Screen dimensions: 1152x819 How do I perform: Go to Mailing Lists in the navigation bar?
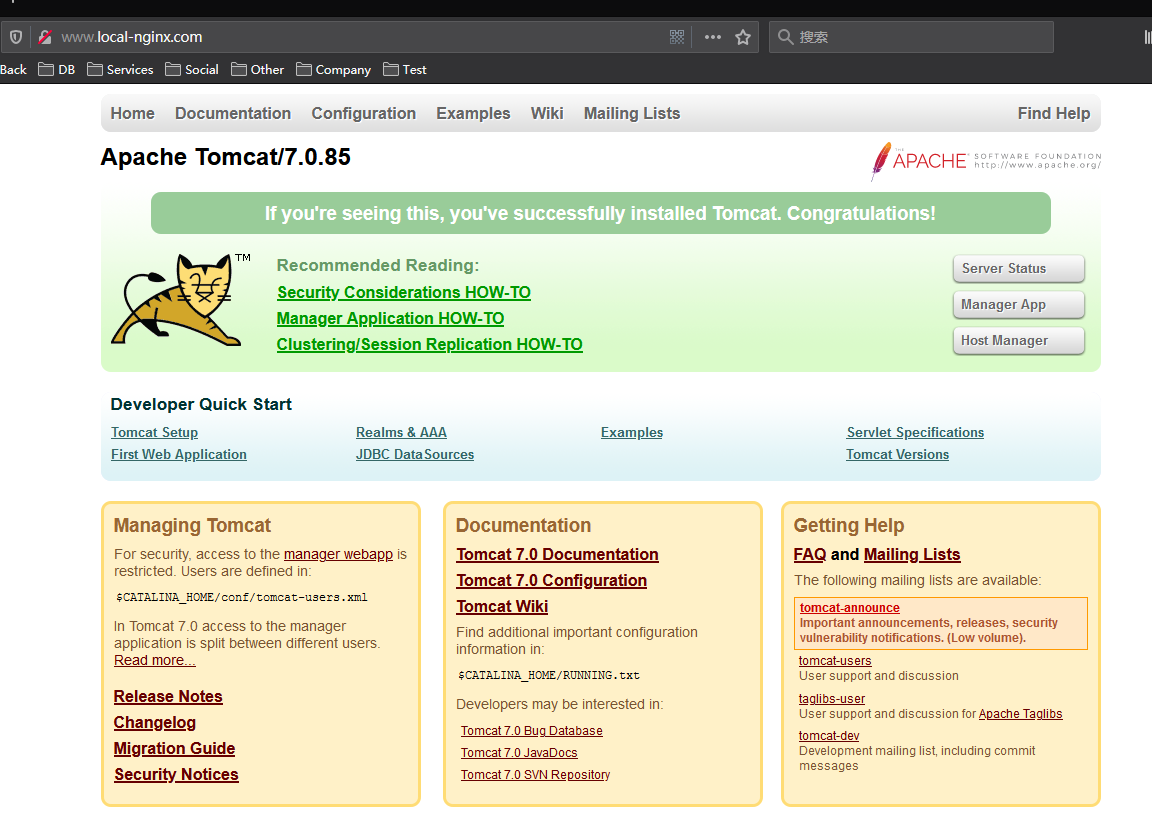click(x=631, y=114)
